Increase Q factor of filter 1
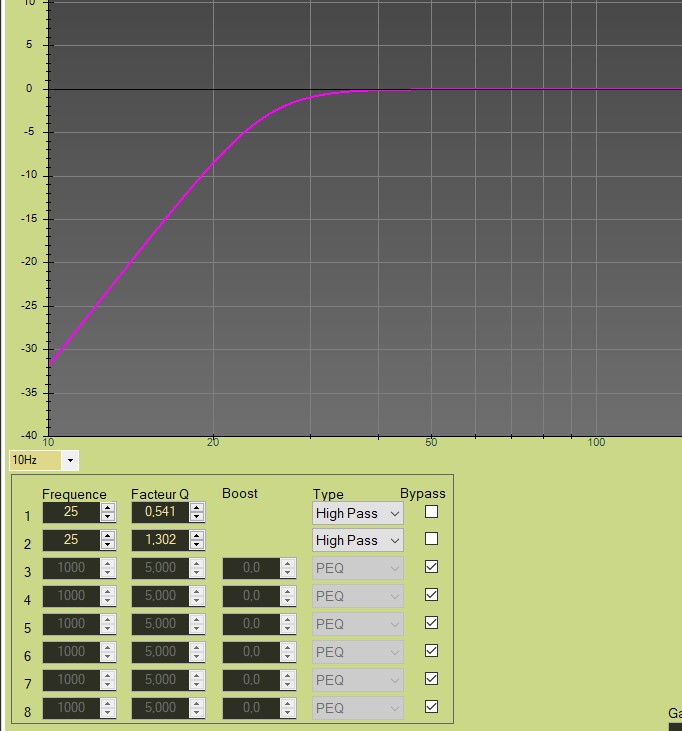Image resolution: width=682 pixels, height=731 pixels. [197, 508]
